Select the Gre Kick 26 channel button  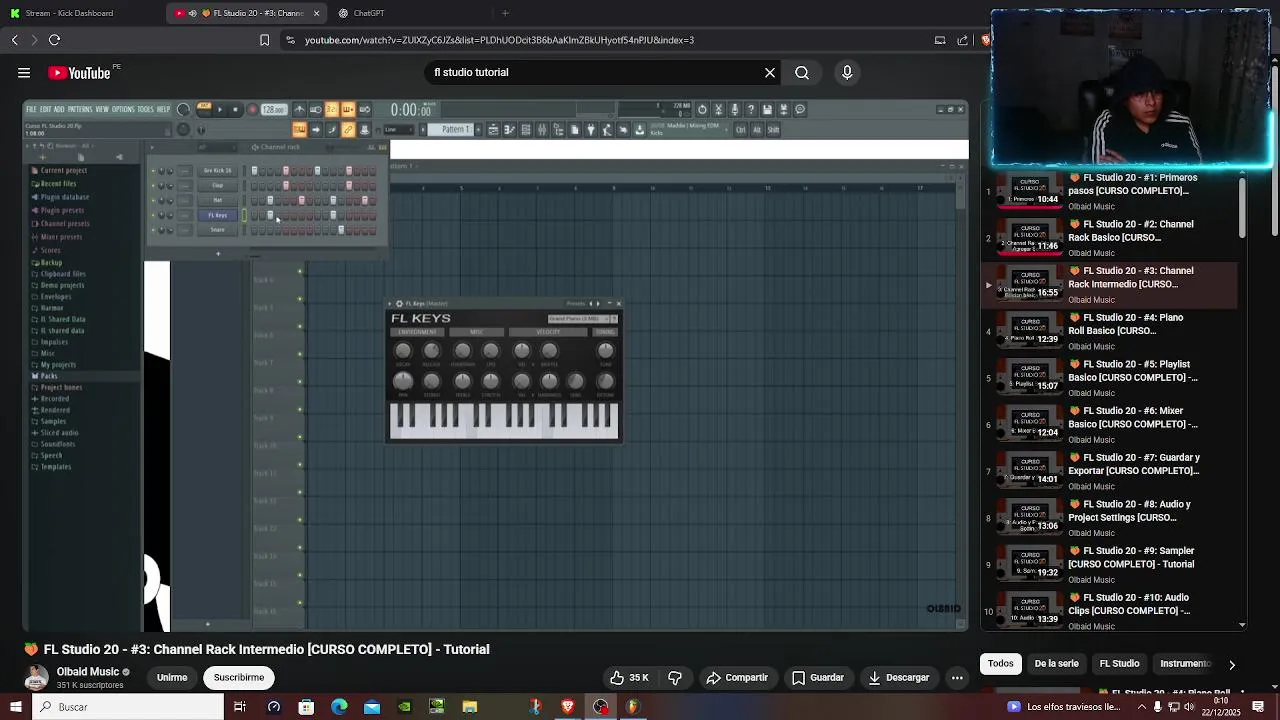pos(218,171)
